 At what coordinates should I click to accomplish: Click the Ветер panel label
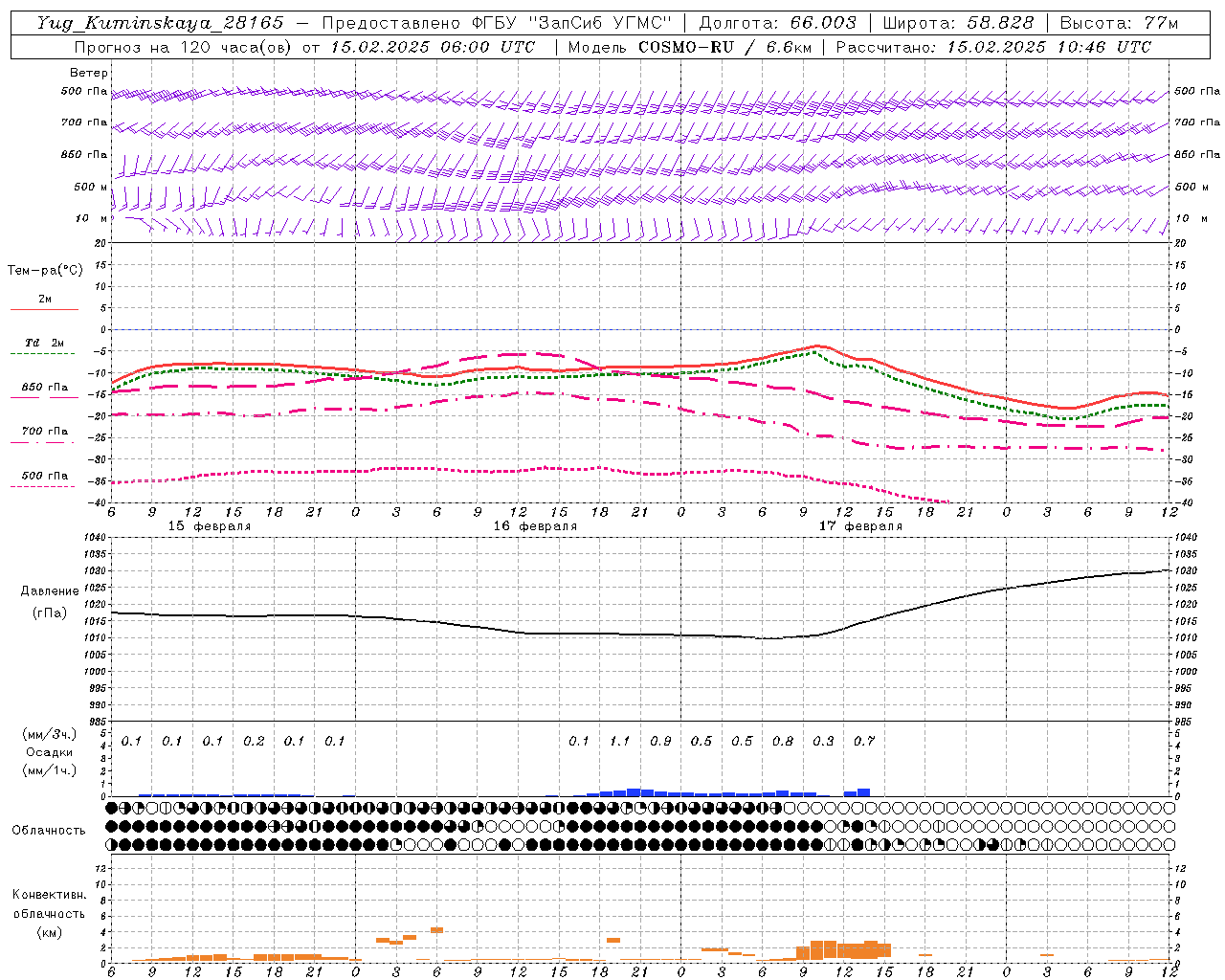[x=89, y=73]
